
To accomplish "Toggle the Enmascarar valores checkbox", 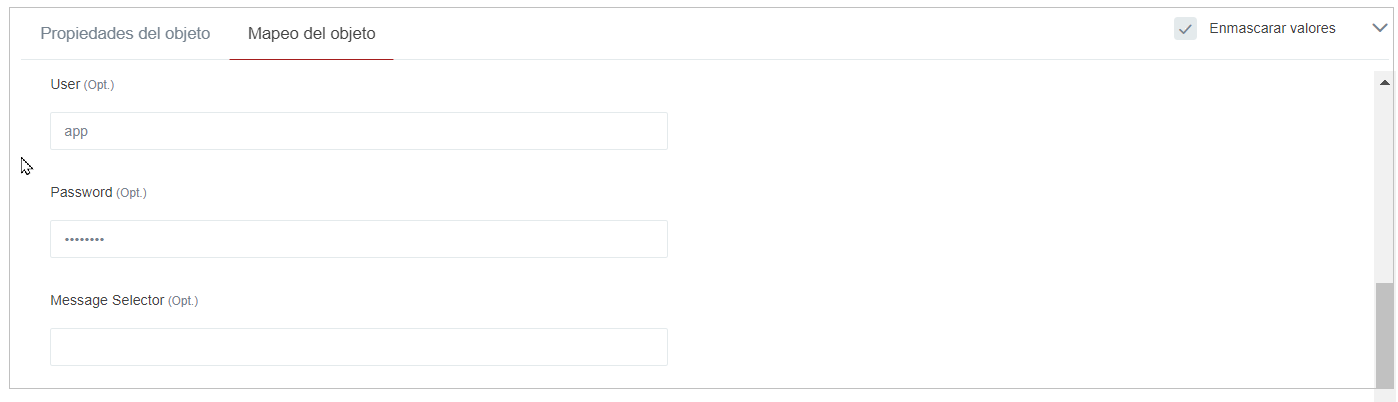I will click(1185, 29).
